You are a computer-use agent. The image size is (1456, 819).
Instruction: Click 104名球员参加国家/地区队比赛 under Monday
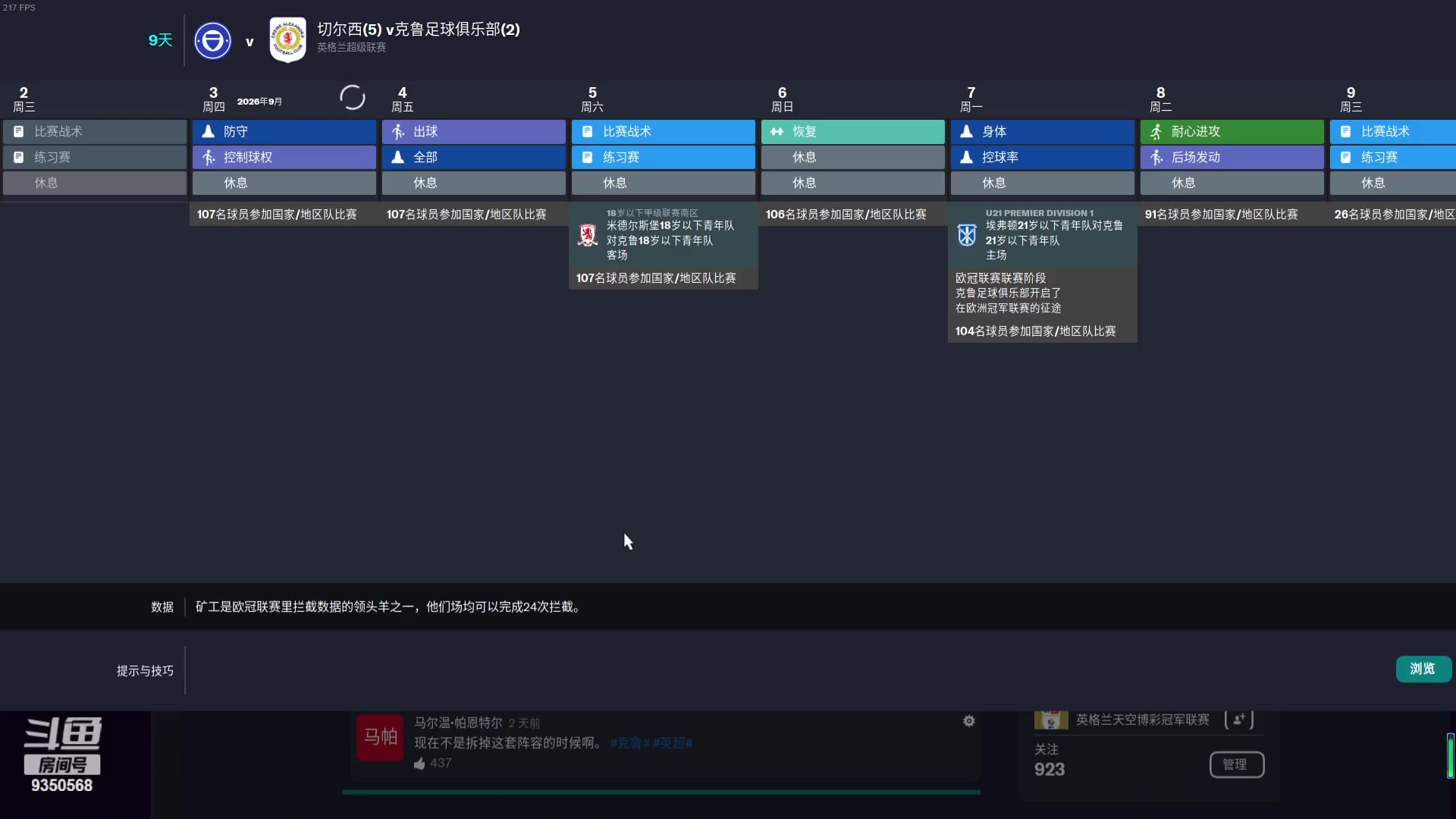pos(1035,331)
